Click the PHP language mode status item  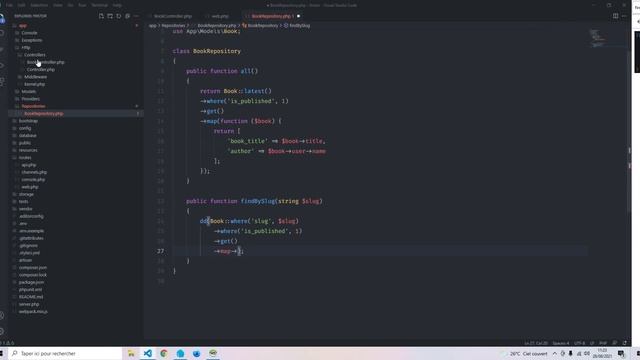[x=603, y=343]
